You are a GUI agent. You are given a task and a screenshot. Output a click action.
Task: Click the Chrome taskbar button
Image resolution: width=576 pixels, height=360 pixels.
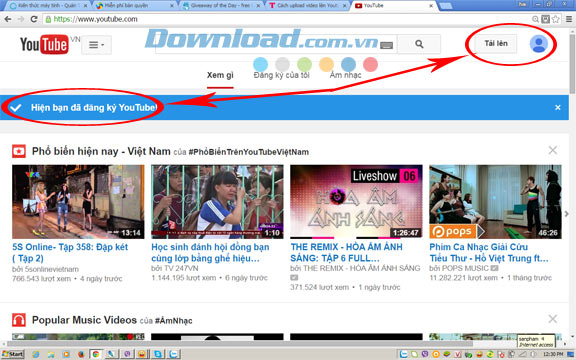[96, 354]
